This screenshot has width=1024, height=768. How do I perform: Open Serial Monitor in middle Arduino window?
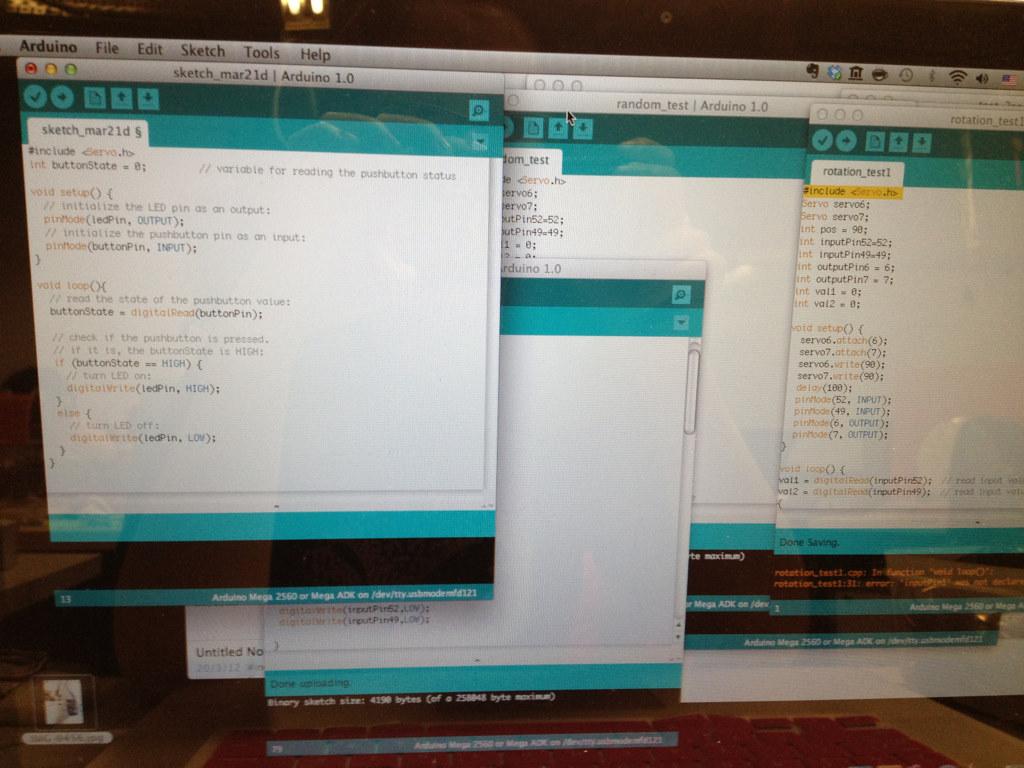pyautogui.click(x=680, y=295)
